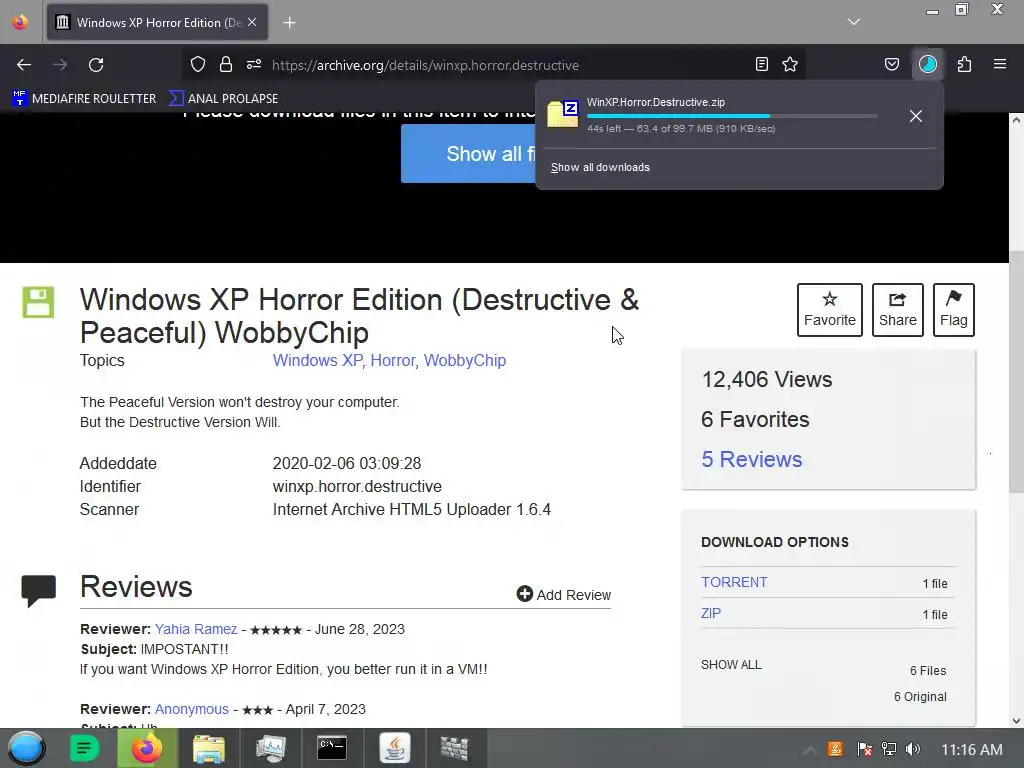Image resolution: width=1024 pixels, height=768 pixels.
Task: Click the 12,406 Views text
Action: click(x=767, y=379)
